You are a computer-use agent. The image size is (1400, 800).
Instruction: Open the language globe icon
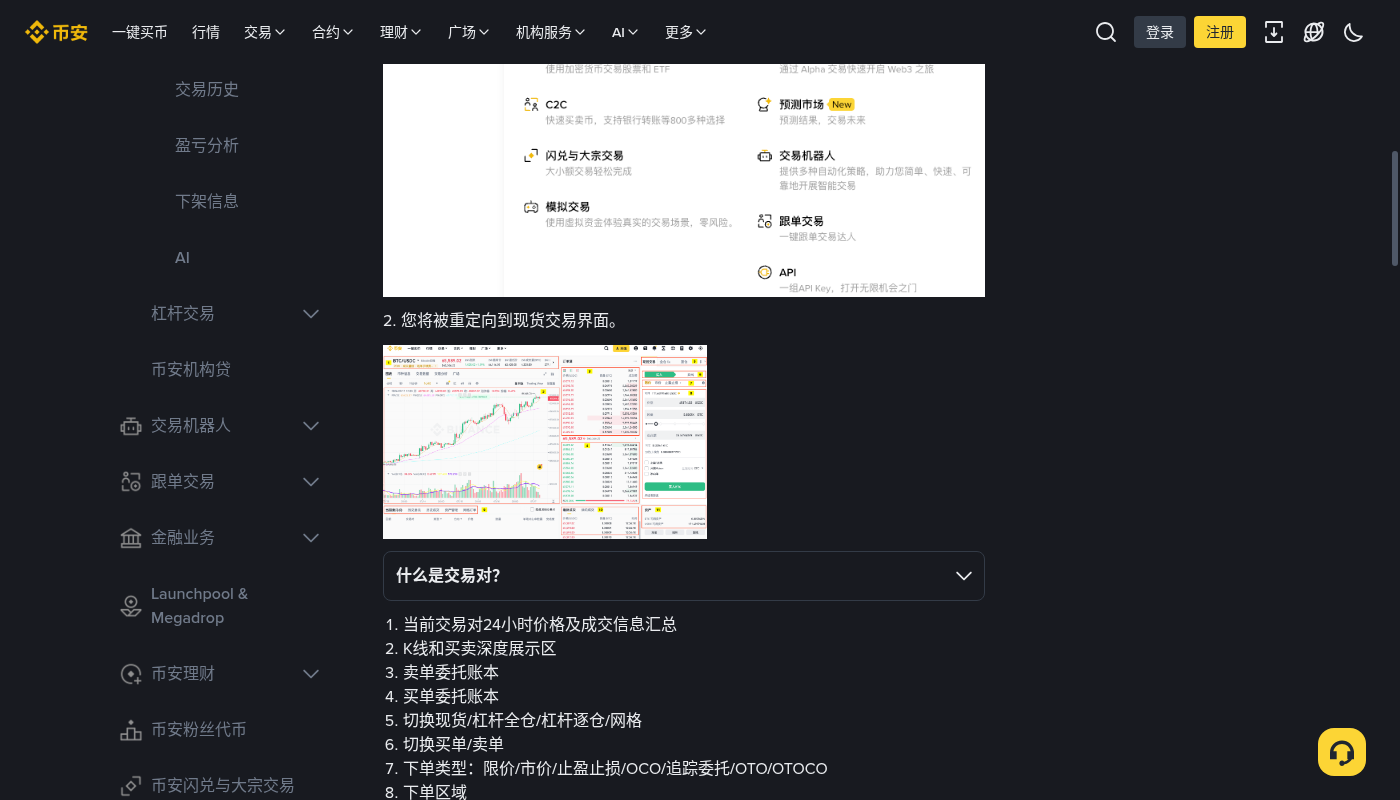1314,32
